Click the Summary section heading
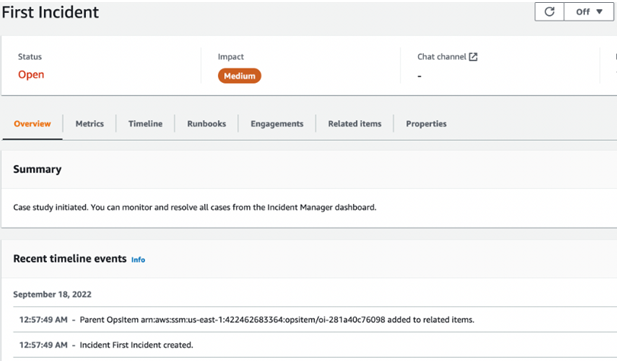 pos(37,169)
